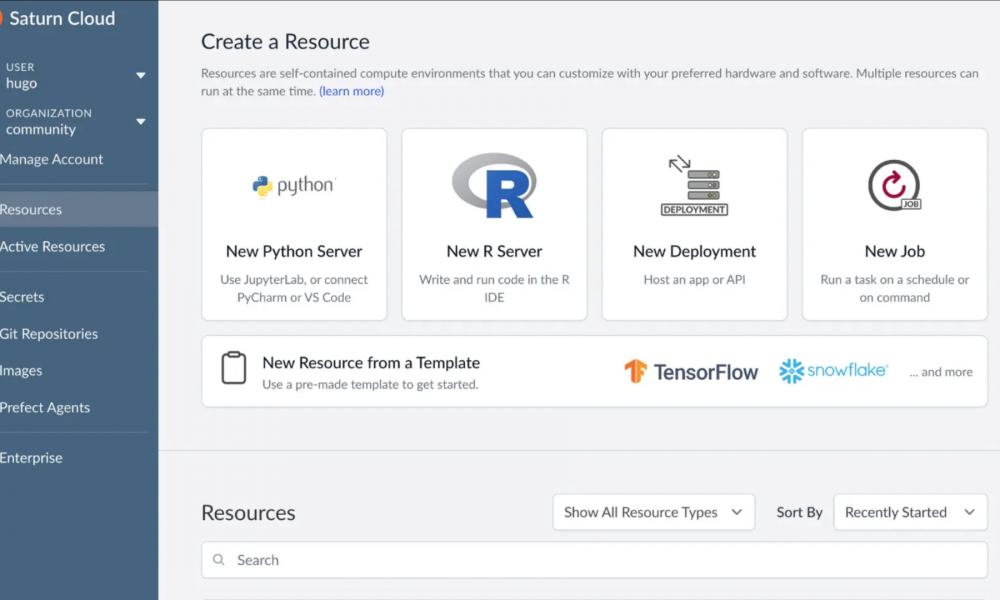
Task: Click the TensorFlow logo
Action: [x=691, y=372]
